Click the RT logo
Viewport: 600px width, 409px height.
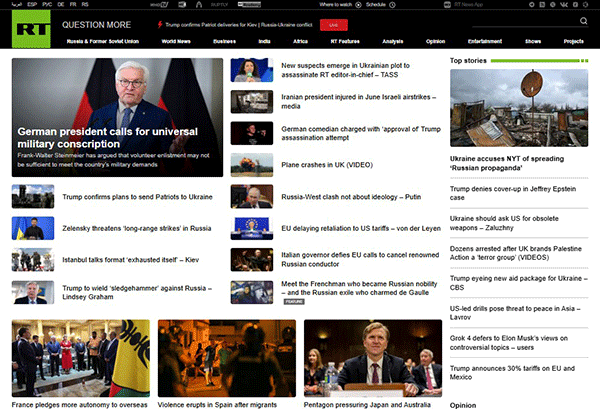(31, 29)
